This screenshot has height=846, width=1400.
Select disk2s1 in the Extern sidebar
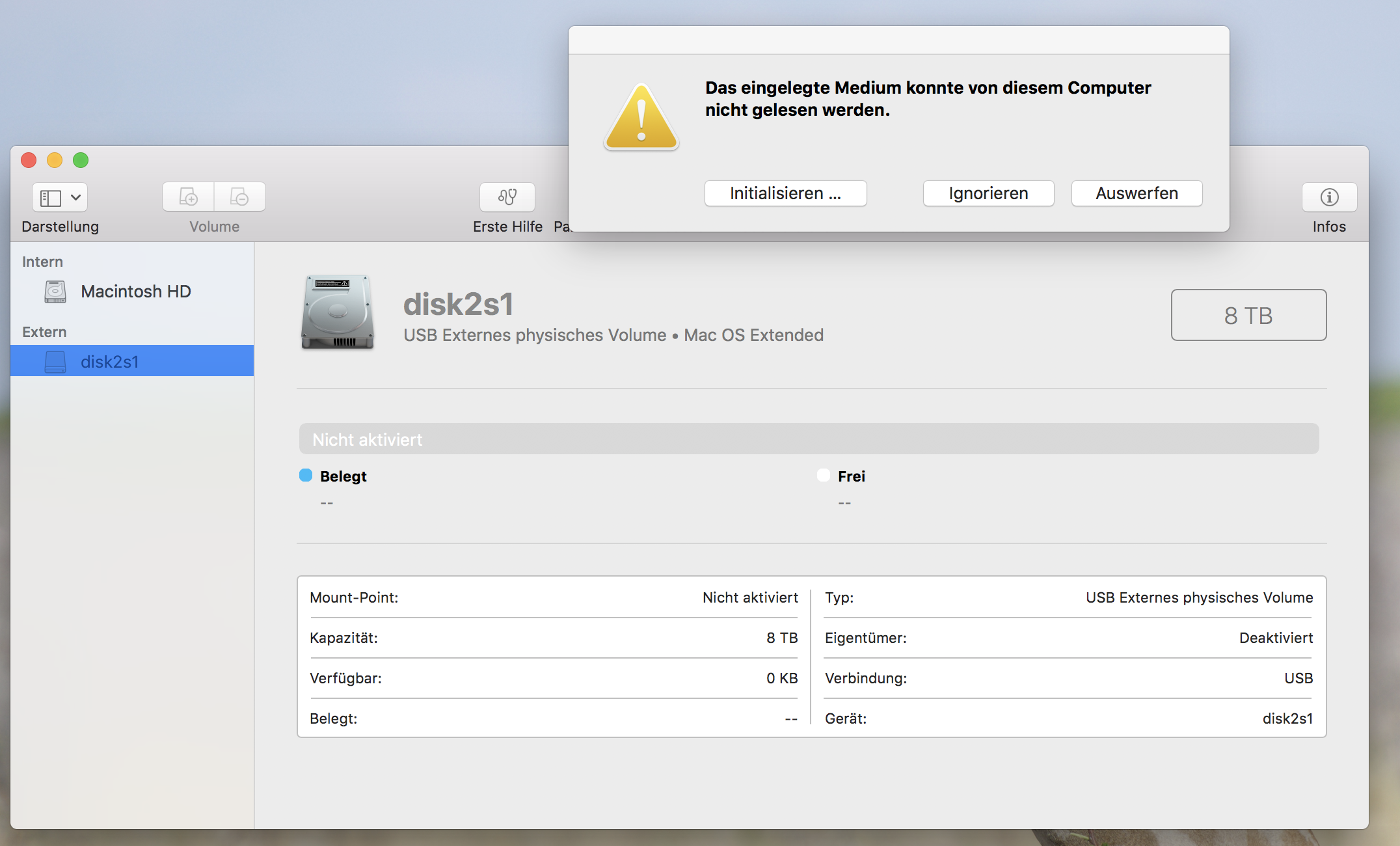109,362
